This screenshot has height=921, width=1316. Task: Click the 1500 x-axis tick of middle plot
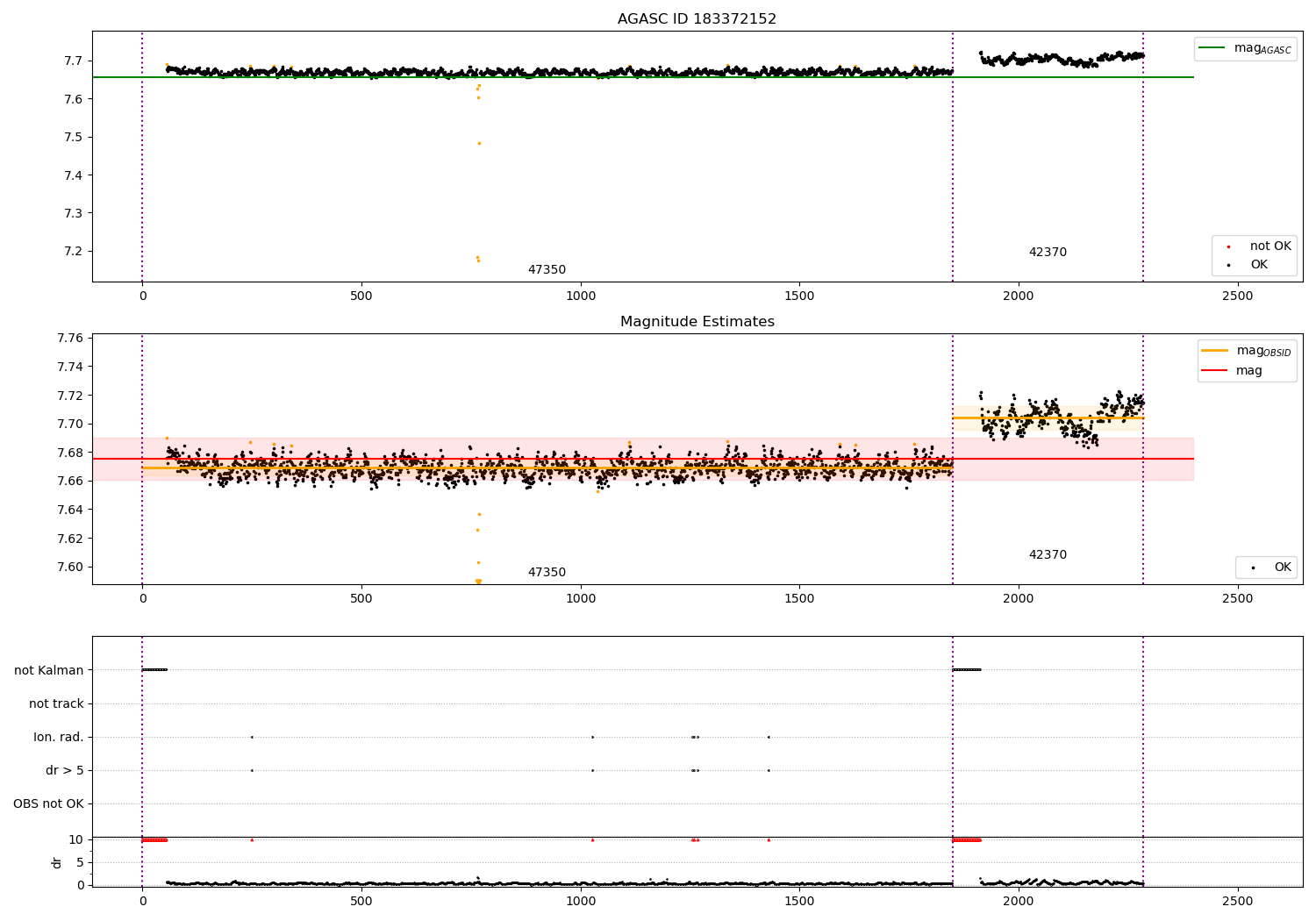(799, 599)
